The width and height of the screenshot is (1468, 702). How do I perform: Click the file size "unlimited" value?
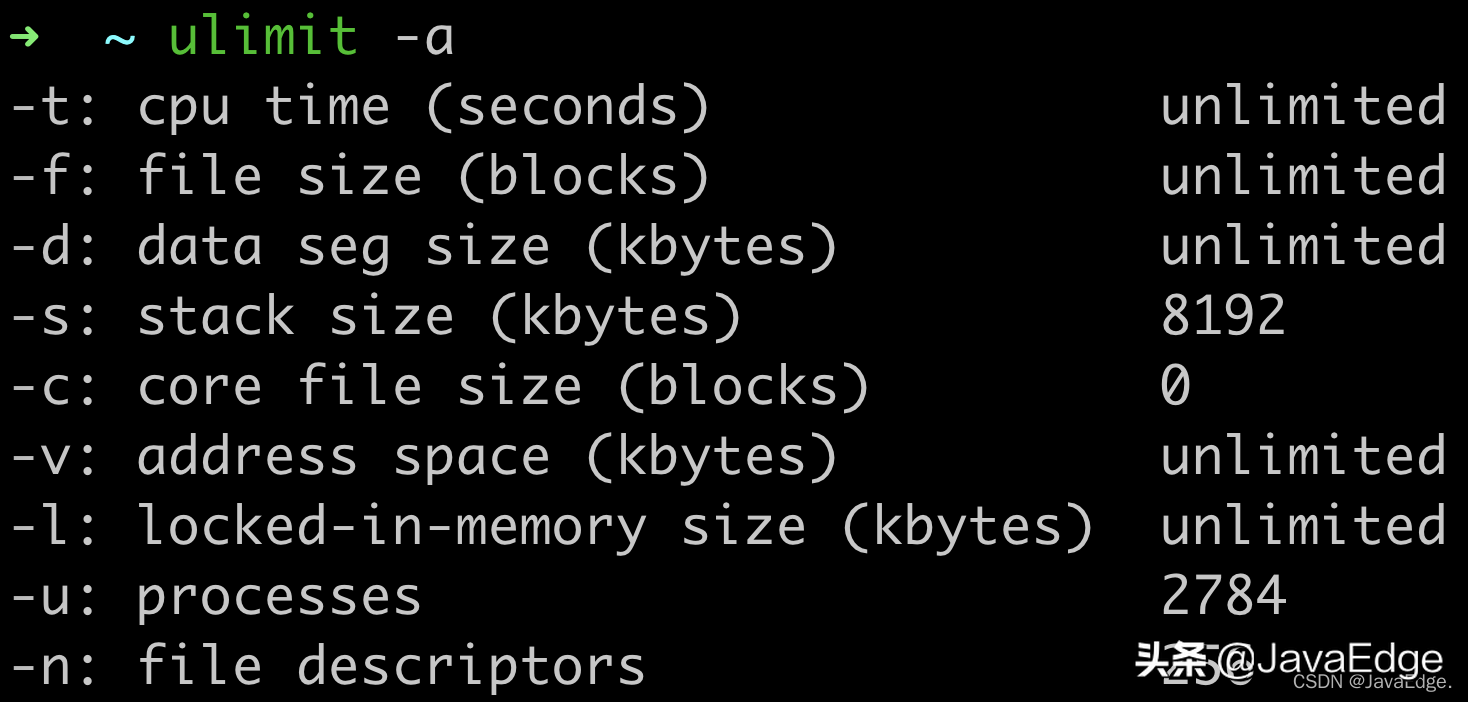(1302, 177)
